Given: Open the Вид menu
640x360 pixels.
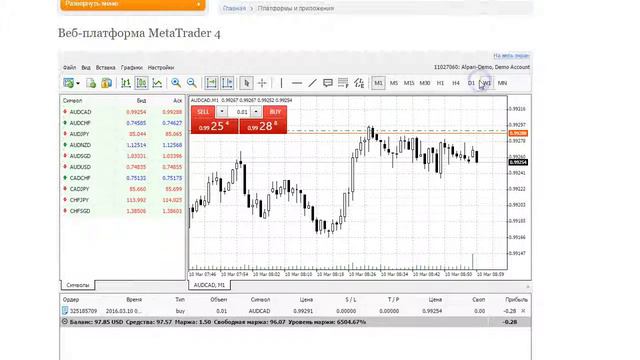Looking at the screenshot, I should coord(86,68).
